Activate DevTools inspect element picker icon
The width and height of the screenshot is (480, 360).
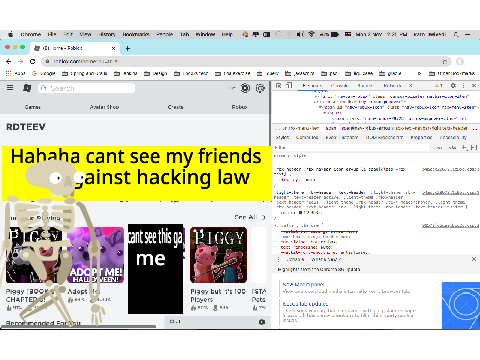279,86
